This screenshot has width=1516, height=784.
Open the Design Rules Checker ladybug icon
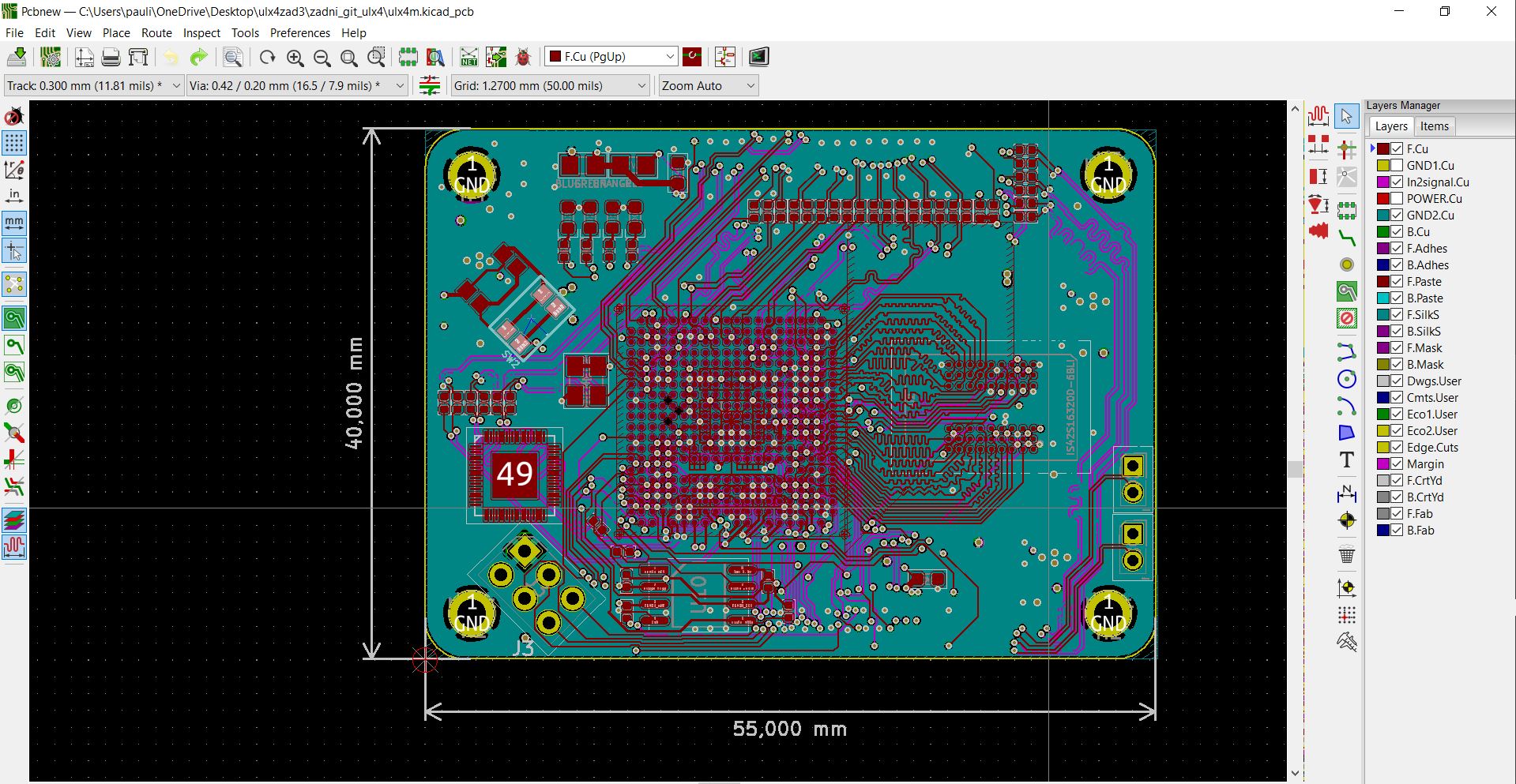tap(522, 57)
